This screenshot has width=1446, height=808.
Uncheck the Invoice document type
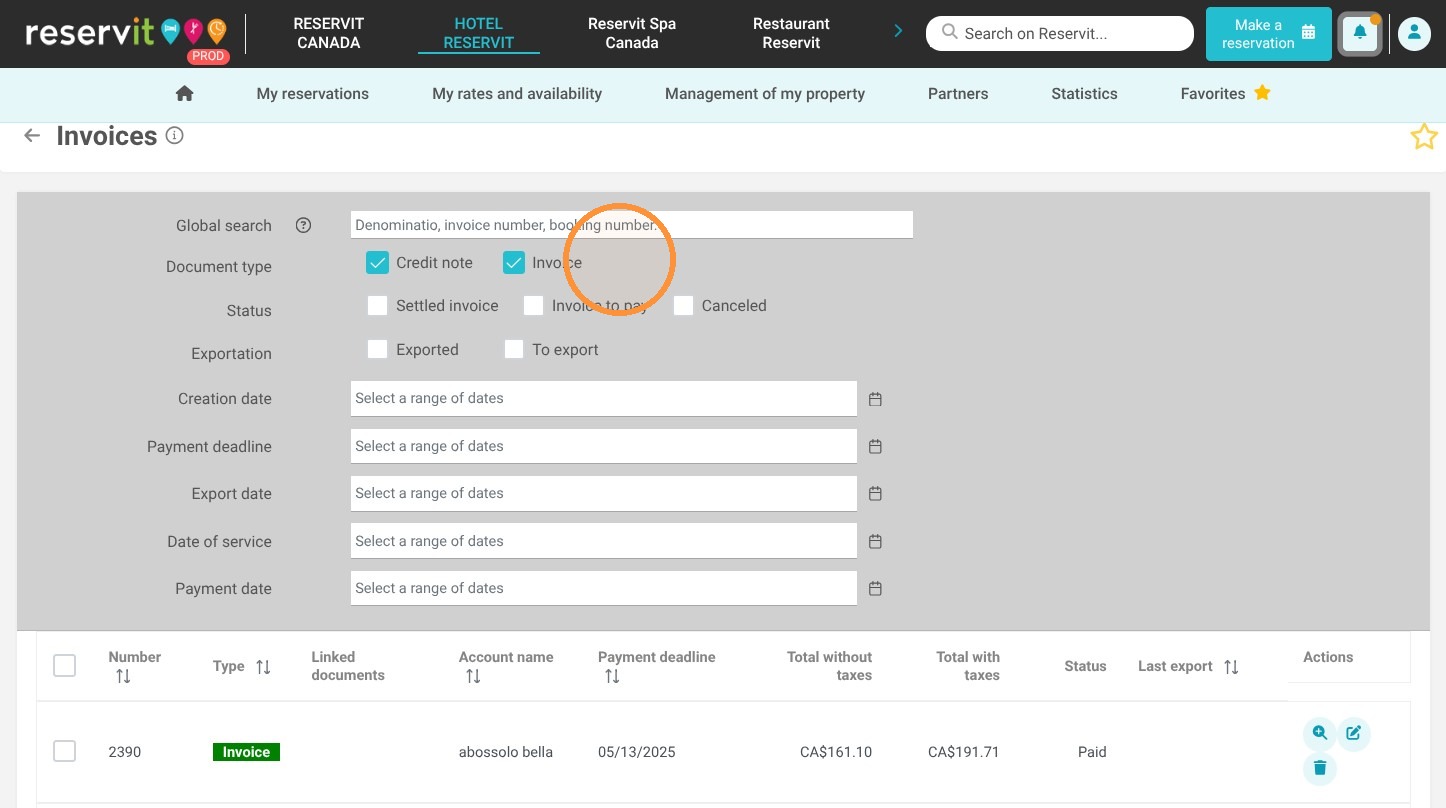click(513, 263)
